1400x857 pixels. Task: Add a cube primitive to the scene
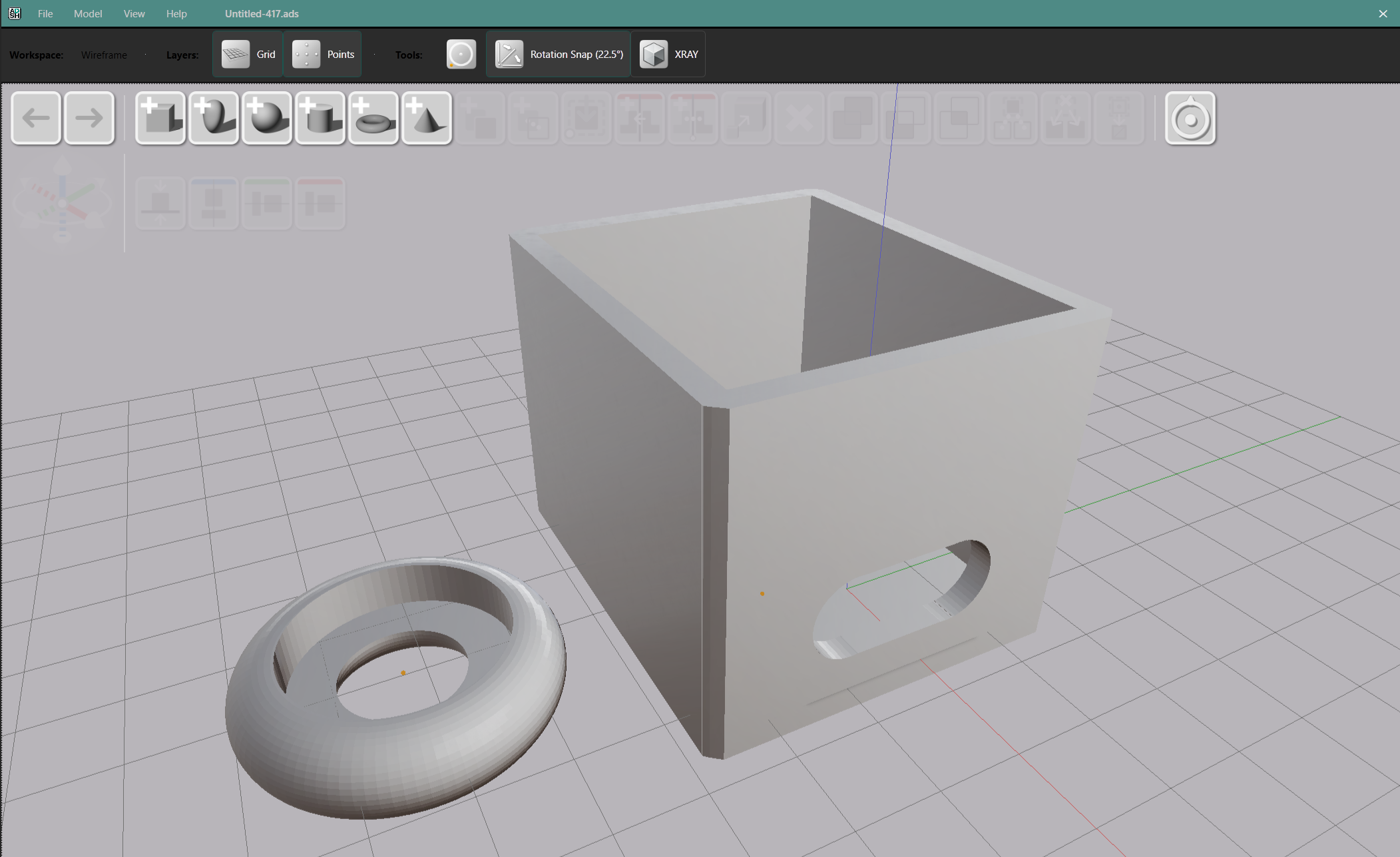coord(160,118)
